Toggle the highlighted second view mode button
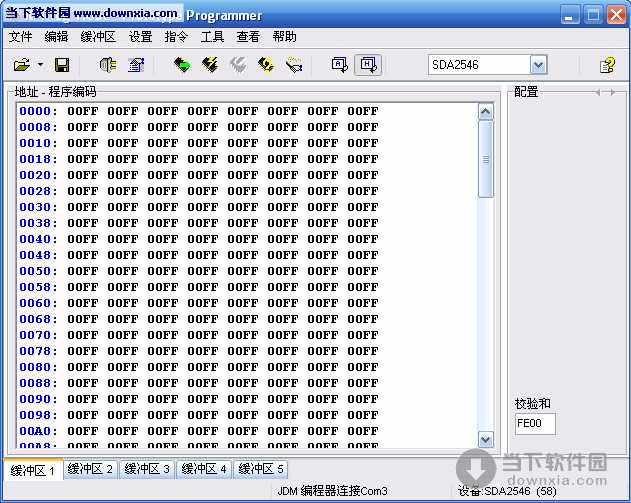The width and height of the screenshot is (631, 503). click(x=368, y=65)
